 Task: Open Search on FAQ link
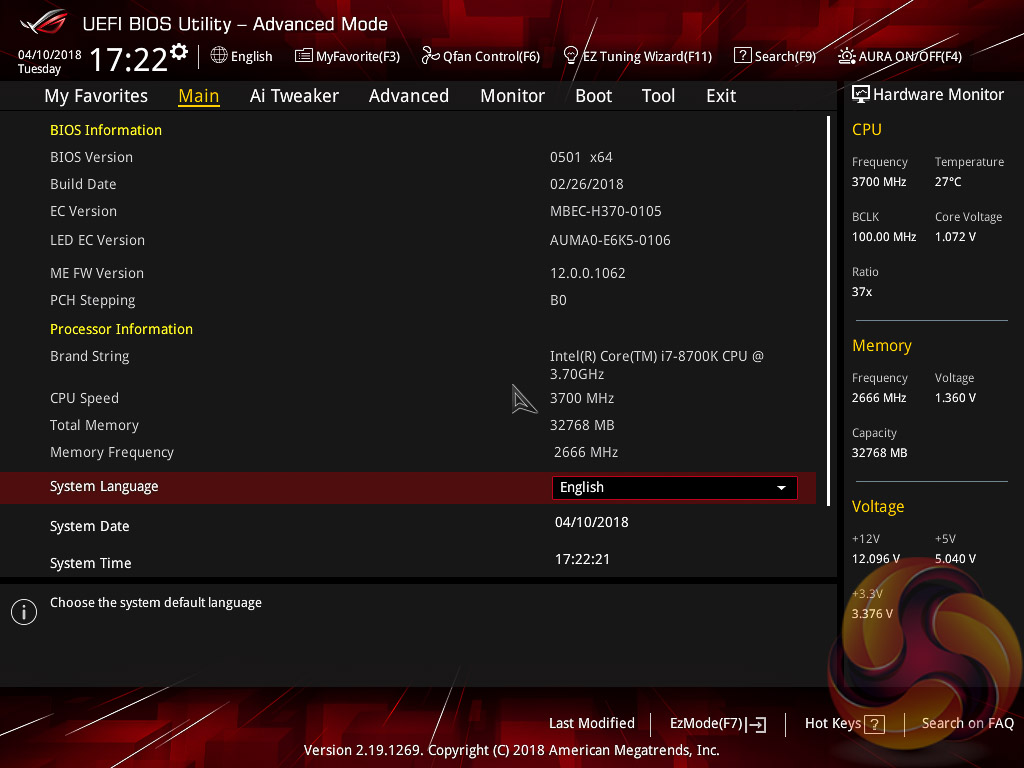(968, 724)
